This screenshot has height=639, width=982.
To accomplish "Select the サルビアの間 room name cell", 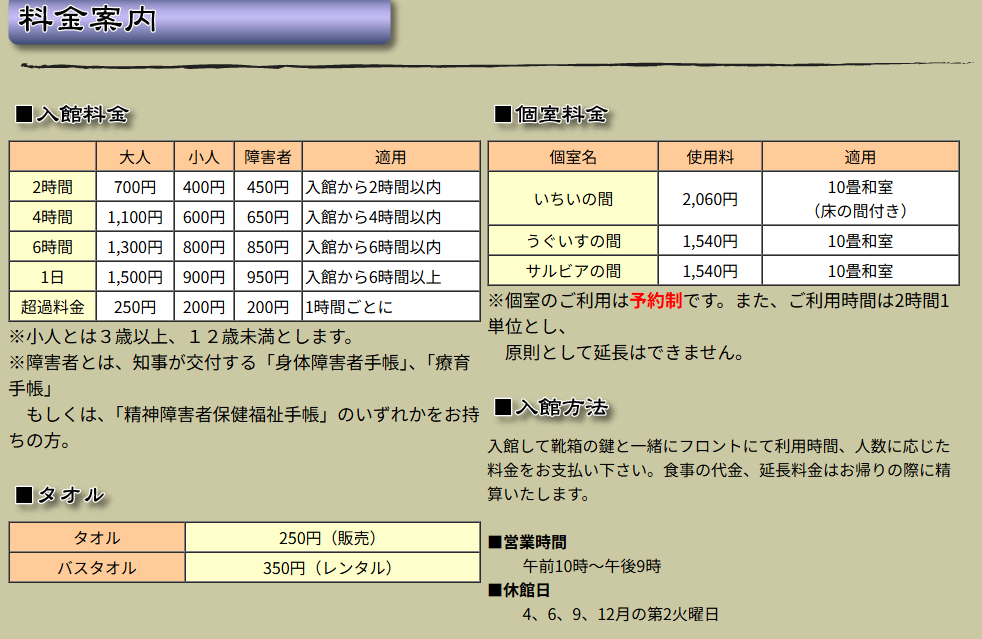I will pyautogui.click(x=573, y=271).
